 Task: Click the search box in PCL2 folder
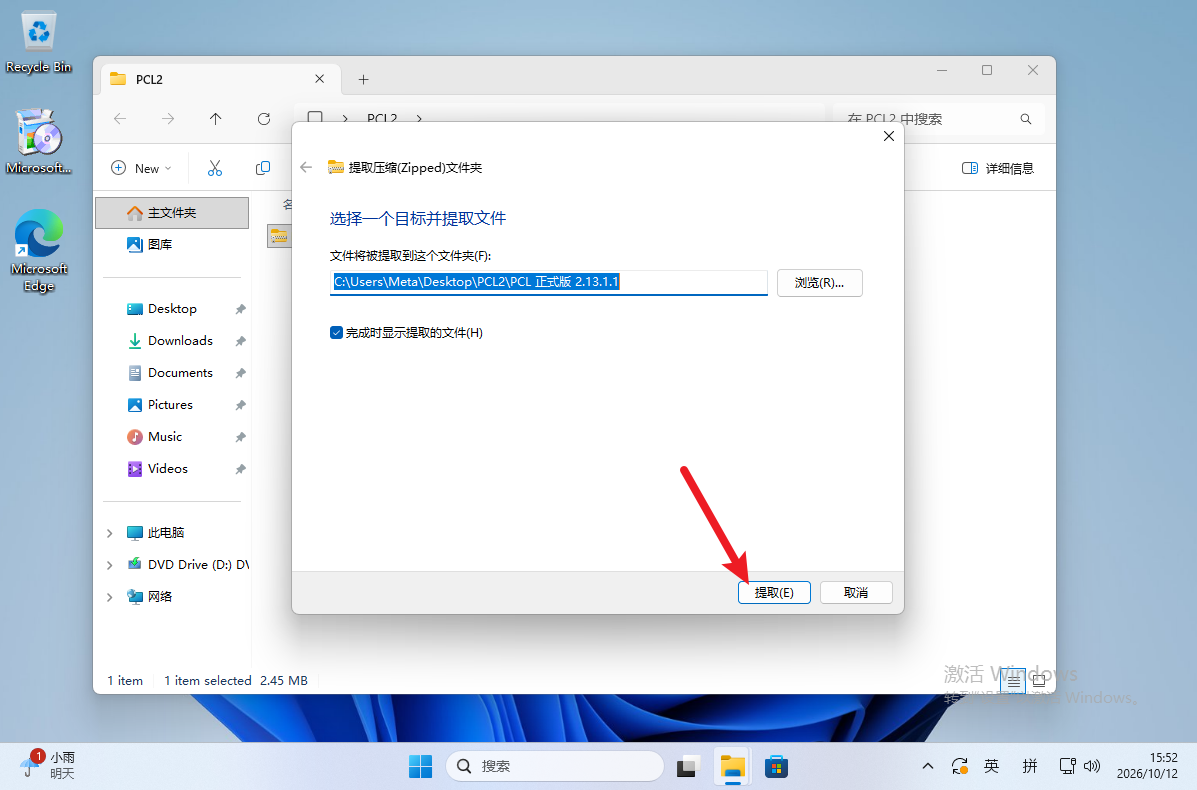(x=938, y=119)
